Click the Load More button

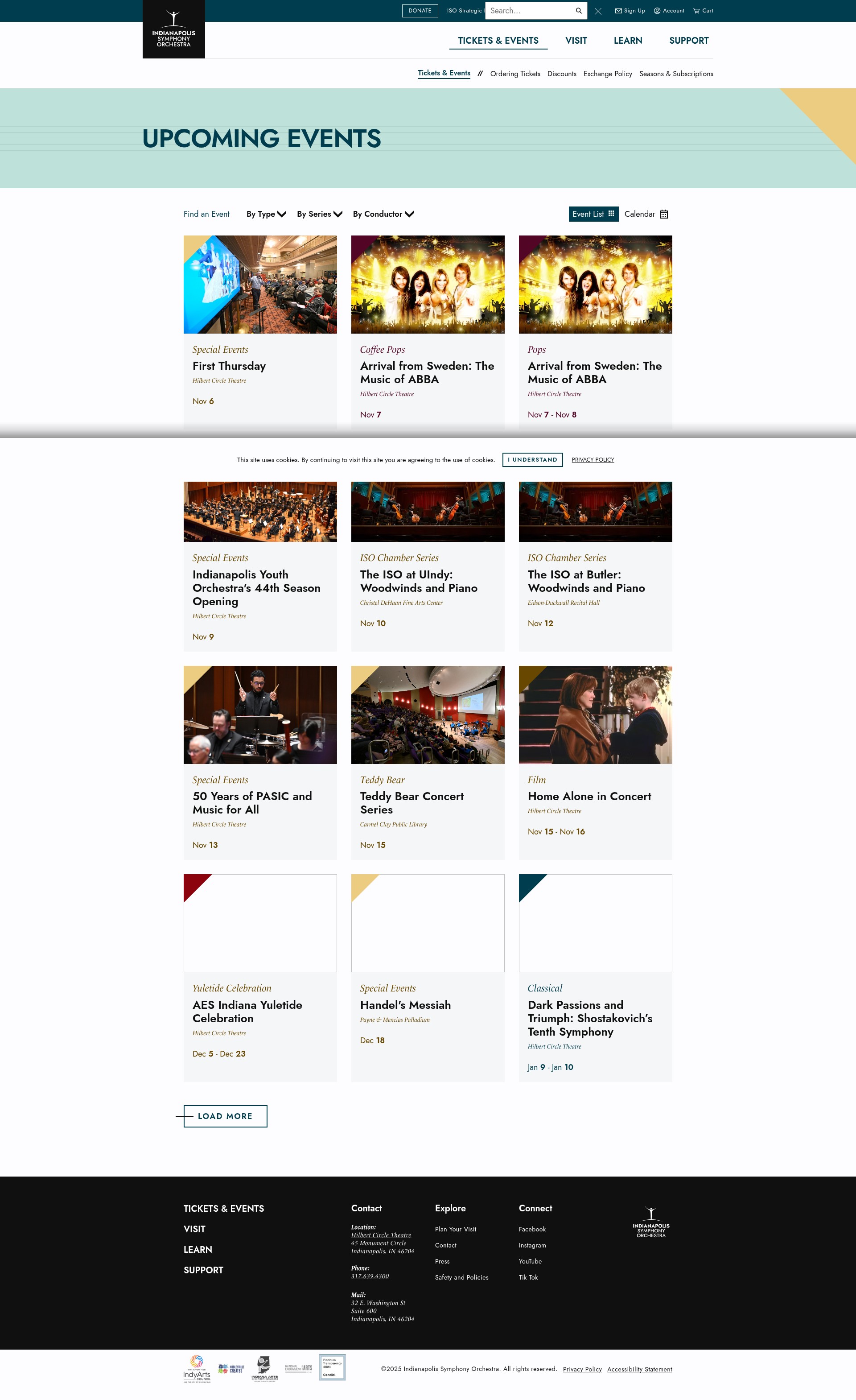(x=225, y=1116)
